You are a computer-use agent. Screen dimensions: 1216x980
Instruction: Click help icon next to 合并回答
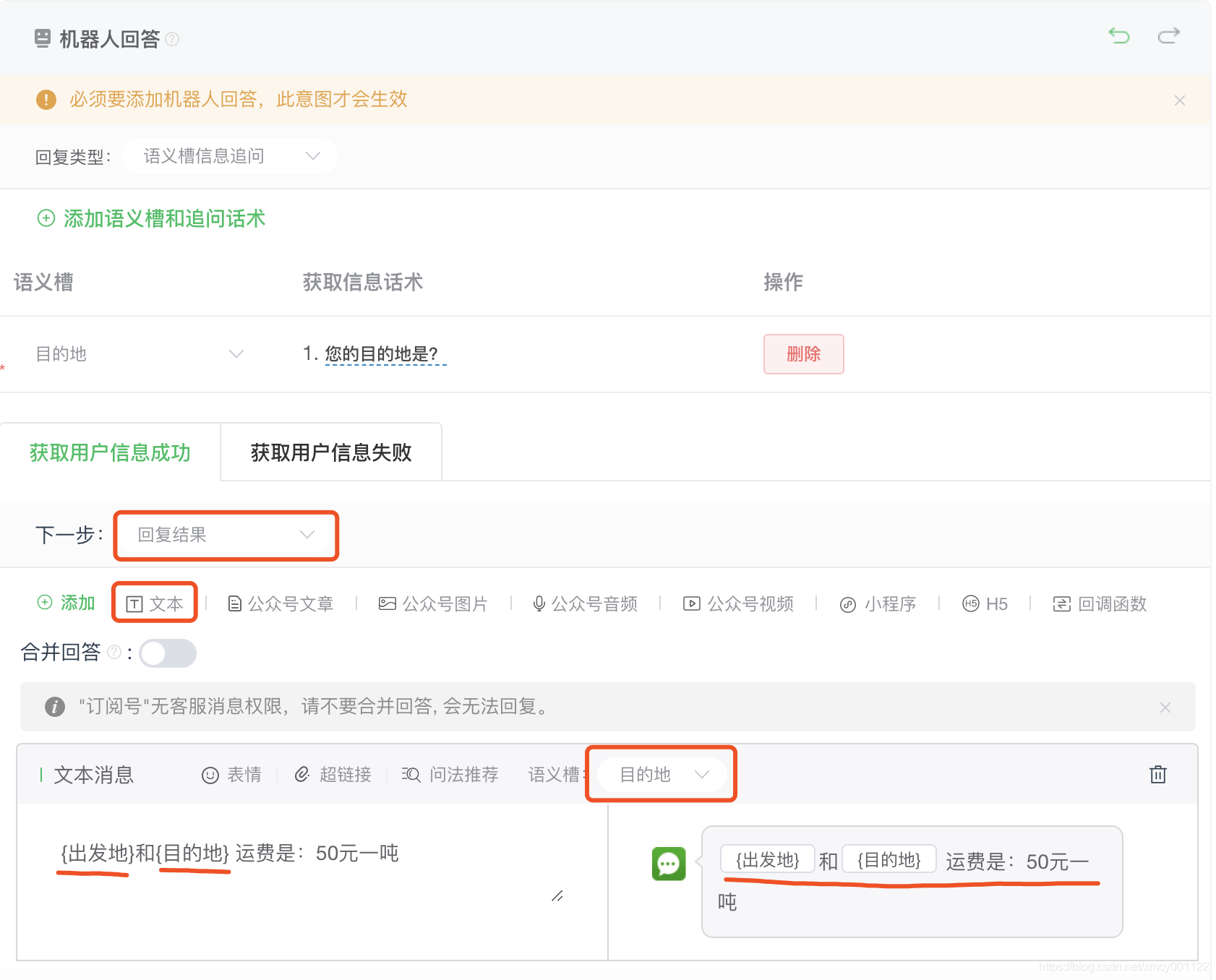(114, 653)
